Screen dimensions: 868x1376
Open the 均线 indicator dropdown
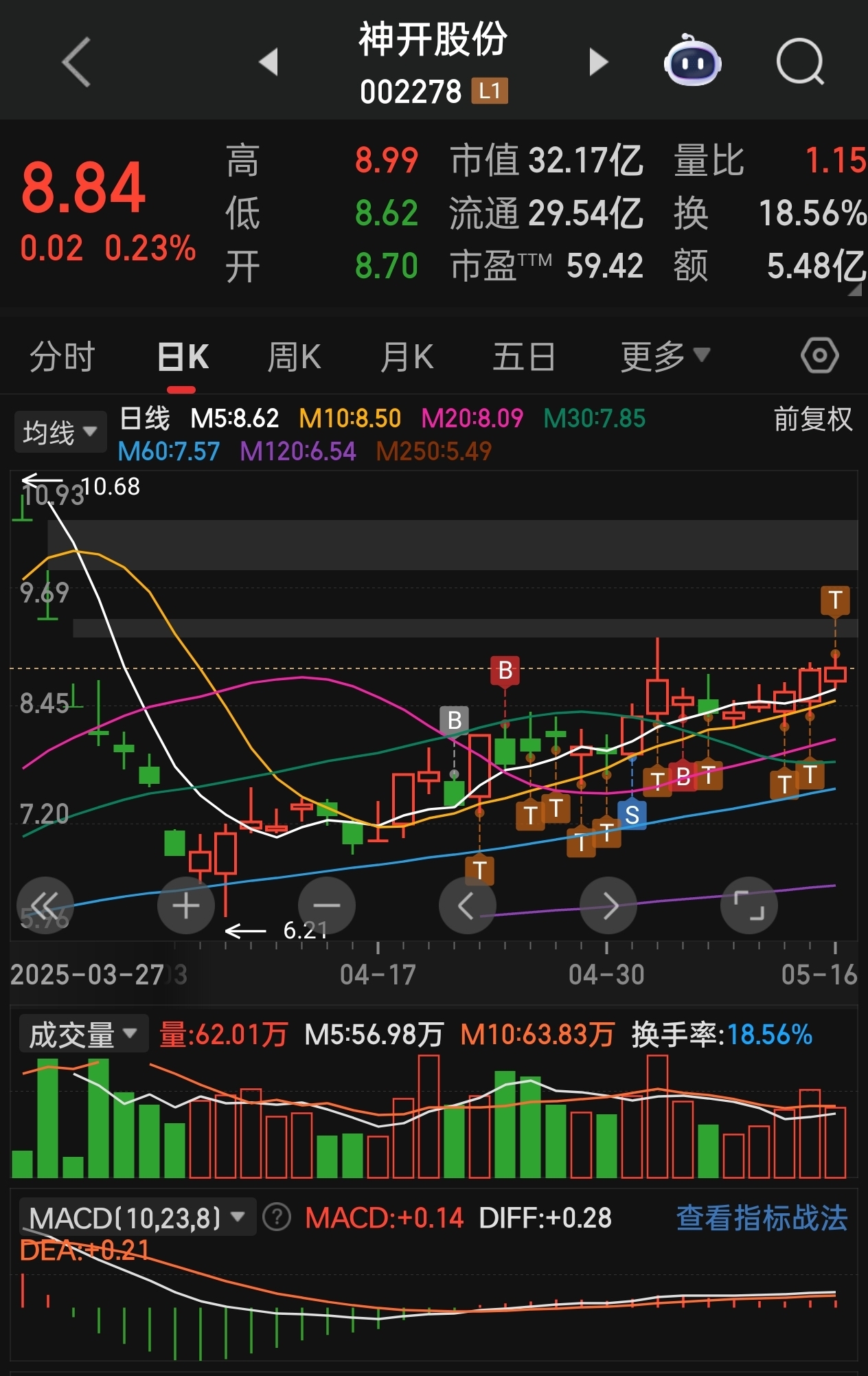pyautogui.click(x=60, y=432)
